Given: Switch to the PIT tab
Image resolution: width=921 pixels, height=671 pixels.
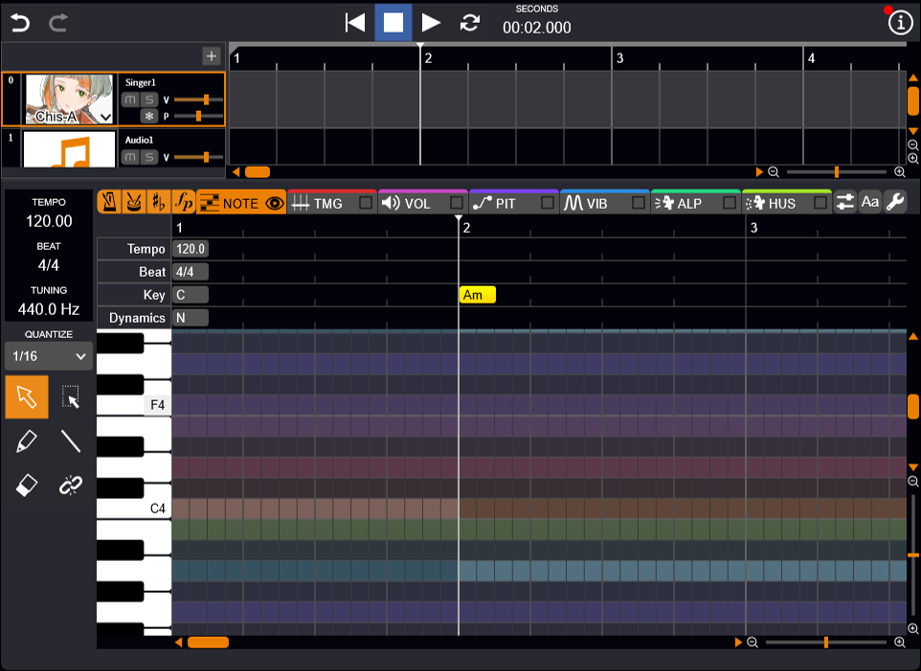Looking at the screenshot, I should coord(505,203).
